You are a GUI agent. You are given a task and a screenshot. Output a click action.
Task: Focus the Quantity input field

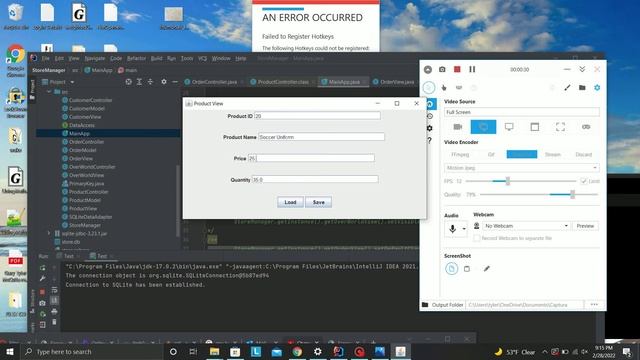click(x=315, y=180)
